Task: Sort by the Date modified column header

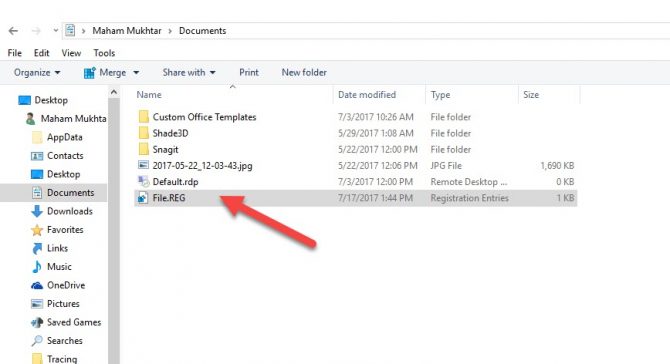Action: coord(367,95)
